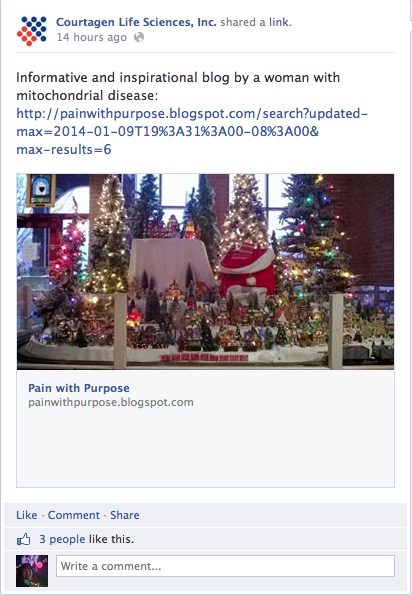Click the 'shared a link.' text
This screenshot has width=412, height=595.
pyautogui.click(x=256, y=22)
